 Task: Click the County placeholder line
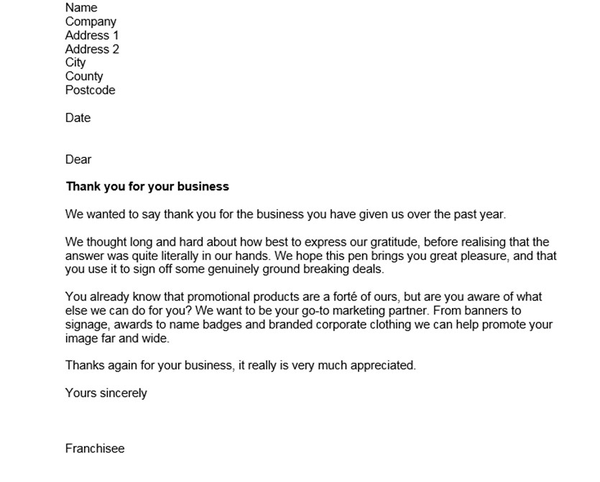(84, 76)
